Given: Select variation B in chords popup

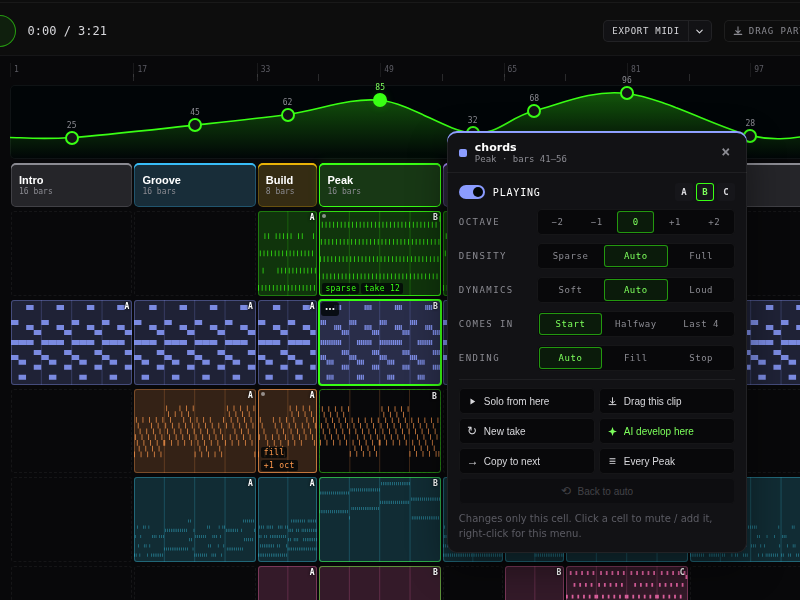Looking at the screenshot, I should (705, 192).
